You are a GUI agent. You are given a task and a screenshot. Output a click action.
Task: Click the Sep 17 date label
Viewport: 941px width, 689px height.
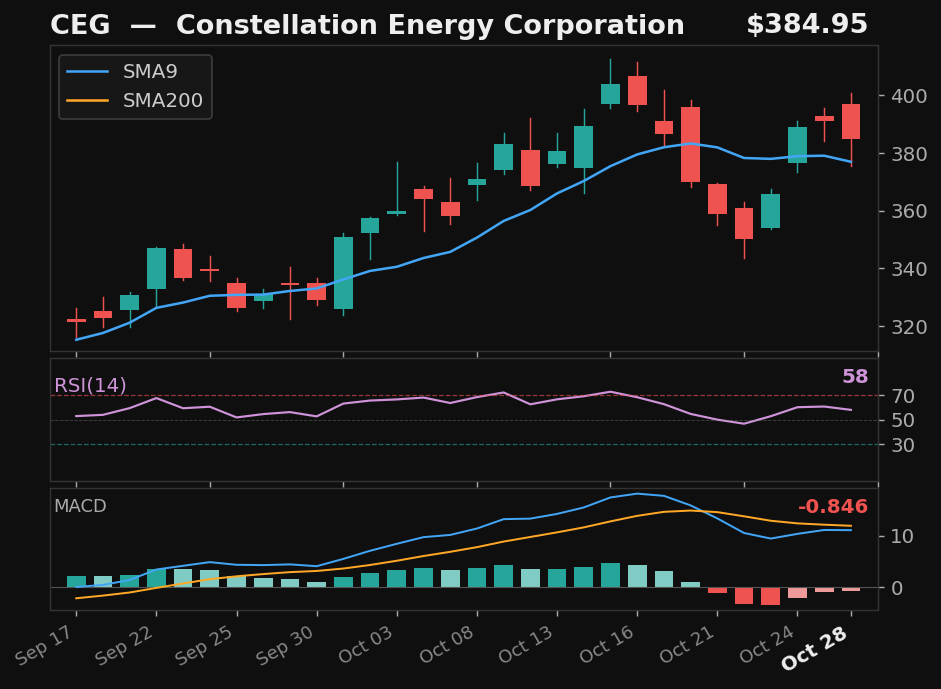coord(44,645)
